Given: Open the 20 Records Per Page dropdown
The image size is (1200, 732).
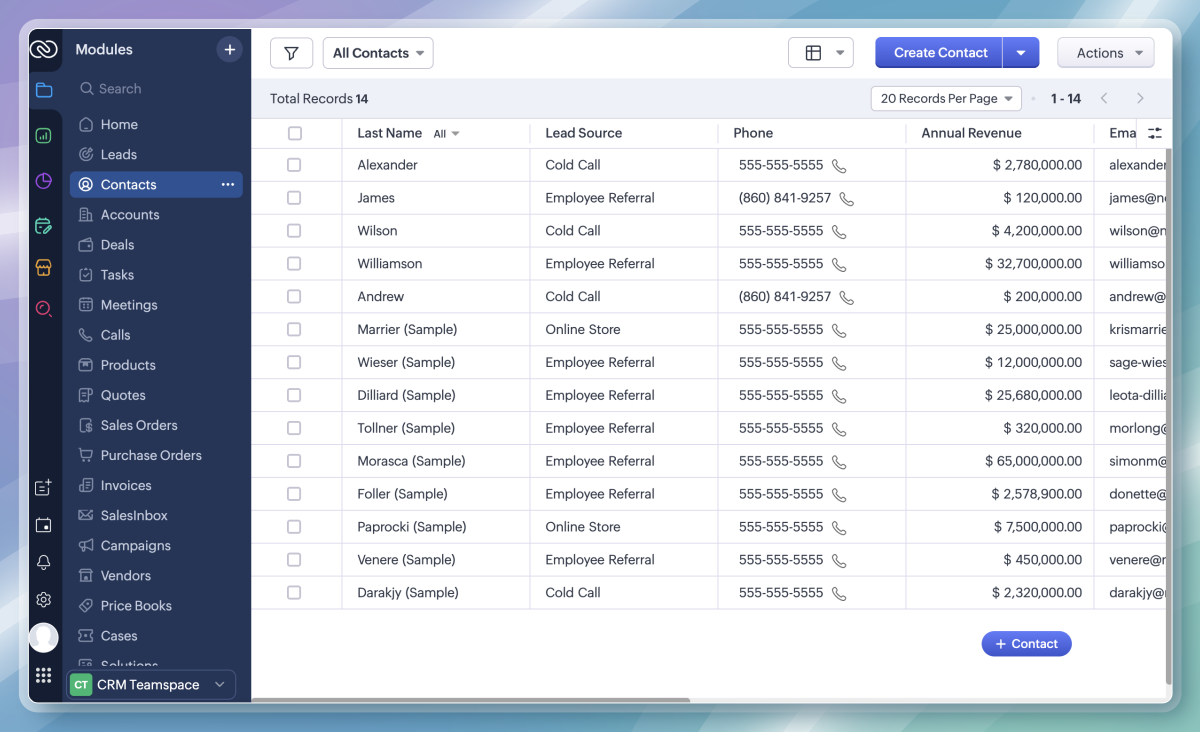Looking at the screenshot, I should pyautogui.click(x=945, y=98).
